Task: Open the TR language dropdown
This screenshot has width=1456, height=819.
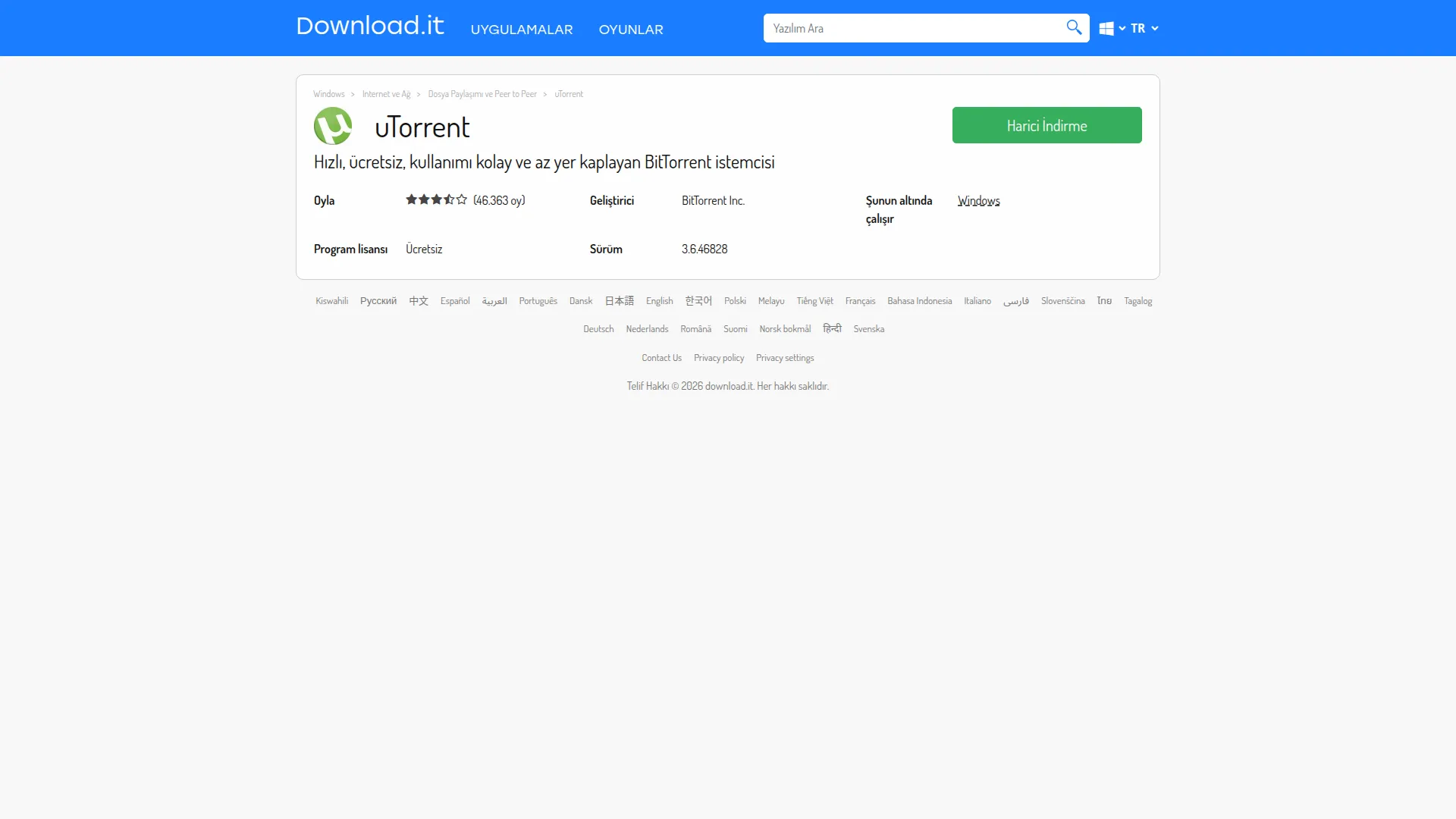Action: click(x=1144, y=28)
